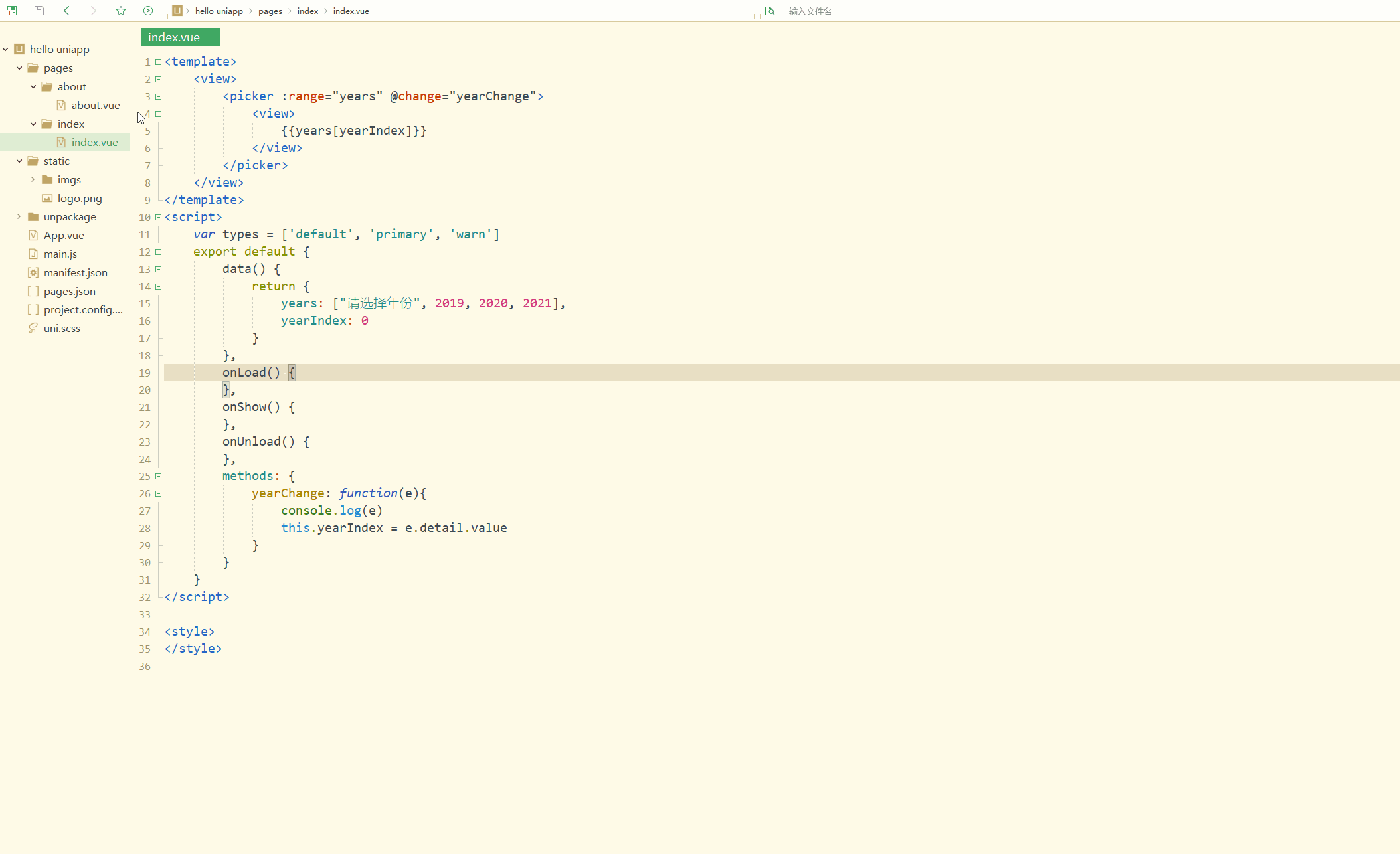This screenshot has width=1400, height=854.
Task: Click the logo.png image file icon
Action: point(47,198)
